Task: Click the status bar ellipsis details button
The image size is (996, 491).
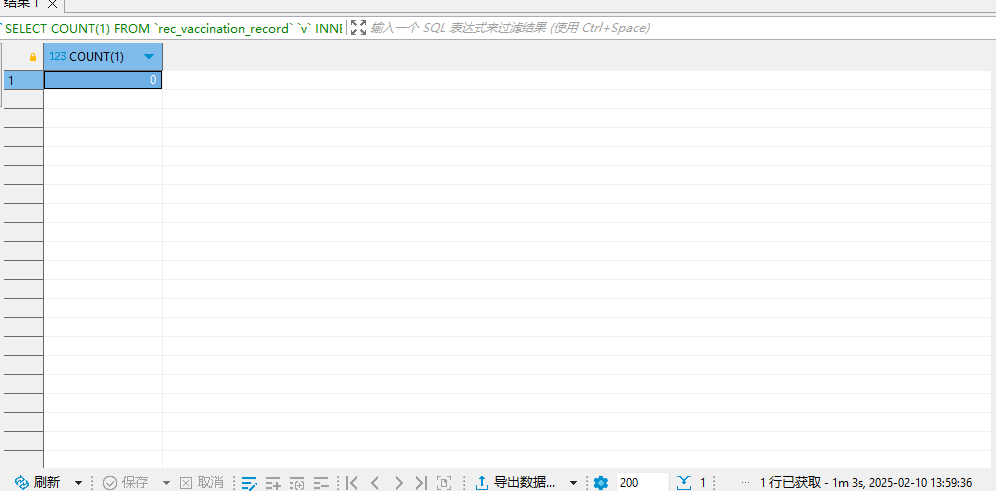Action: (x=745, y=483)
